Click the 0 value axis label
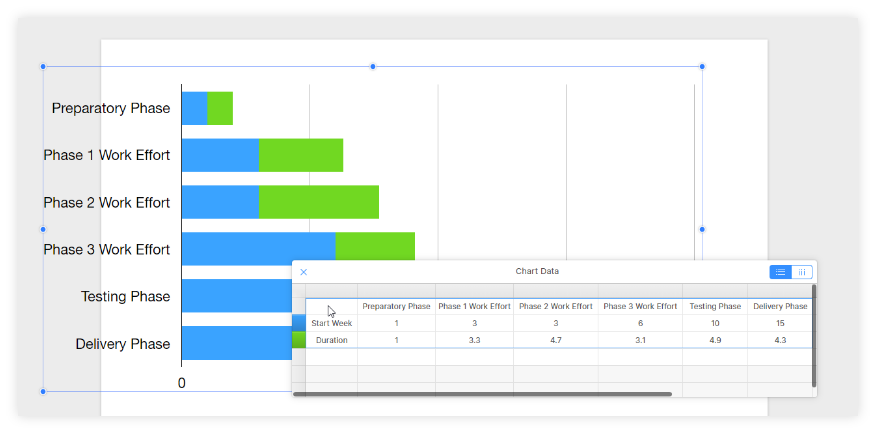876x434 pixels. point(182,383)
